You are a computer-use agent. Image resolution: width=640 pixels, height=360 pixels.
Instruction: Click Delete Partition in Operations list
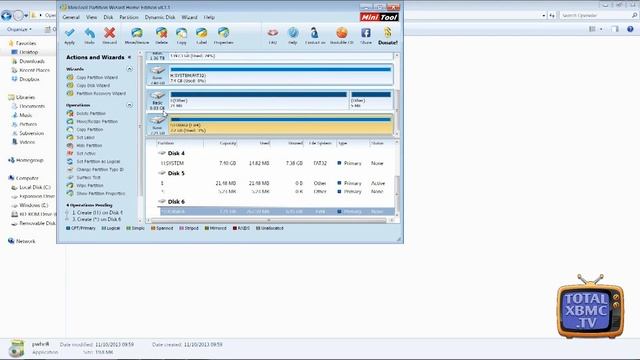pyautogui.click(x=91, y=113)
